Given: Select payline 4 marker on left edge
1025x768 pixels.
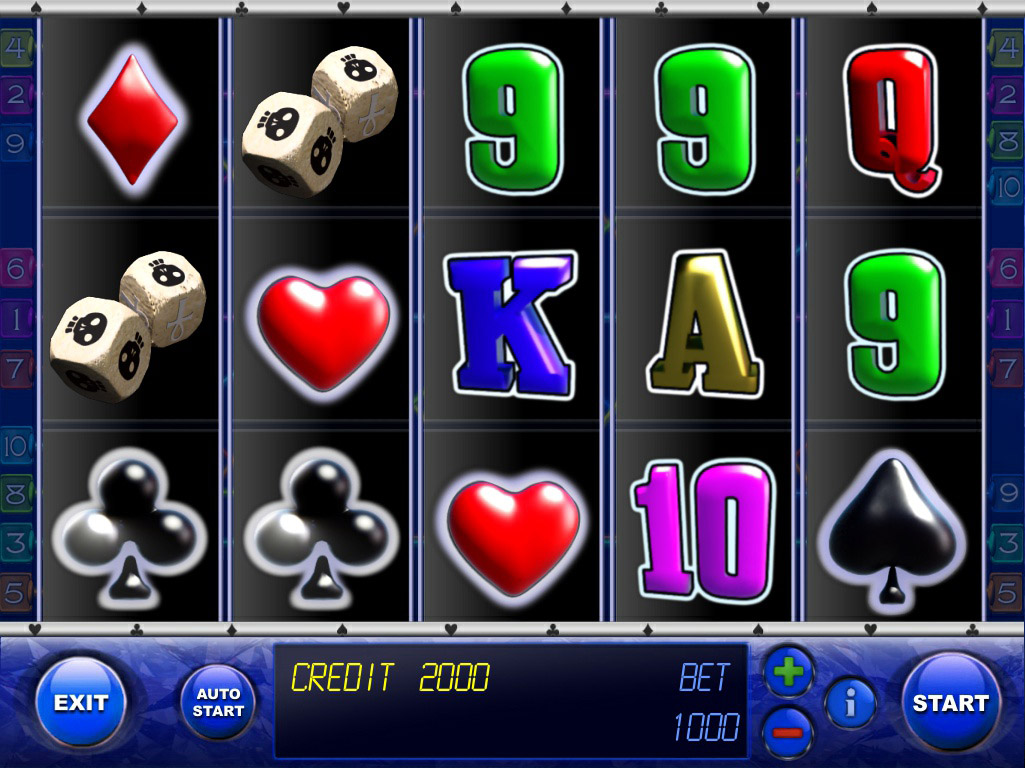Looking at the screenshot, I should (x=16, y=48).
